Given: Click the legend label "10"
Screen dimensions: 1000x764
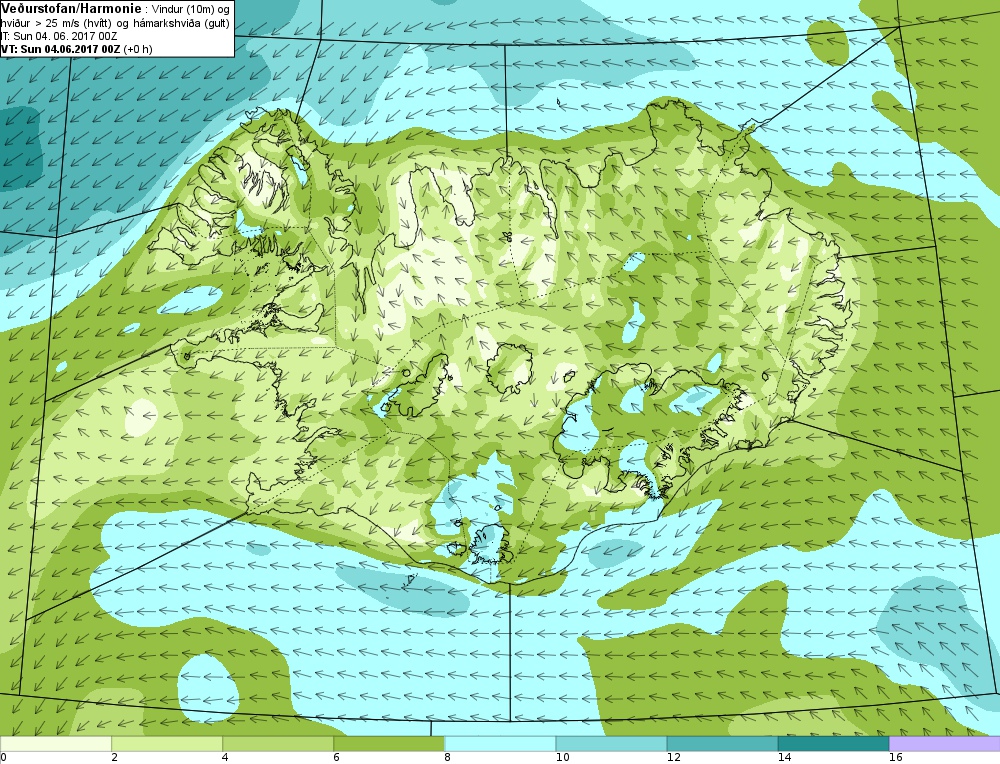Looking at the screenshot, I should pyautogui.click(x=562, y=758).
